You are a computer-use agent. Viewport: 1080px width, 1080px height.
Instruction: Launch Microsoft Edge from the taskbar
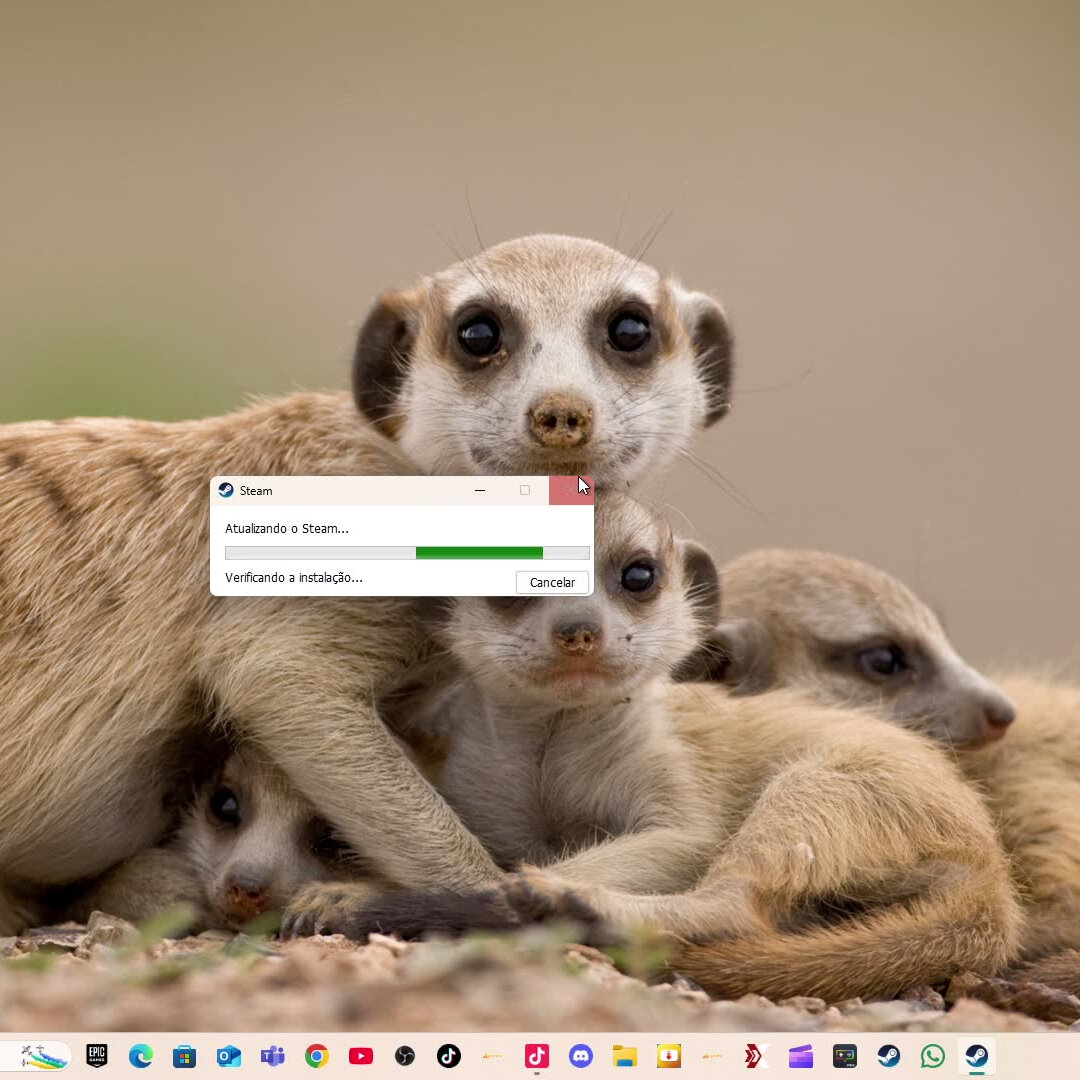pos(141,1056)
